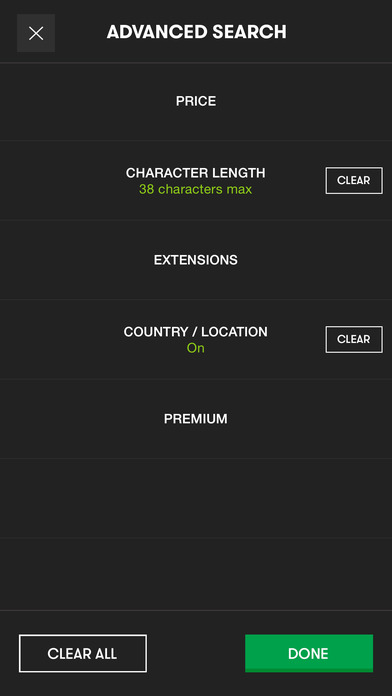Close the Advanced Search panel with X
Viewport: 392px width, 696px height.
[x=36, y=33]
